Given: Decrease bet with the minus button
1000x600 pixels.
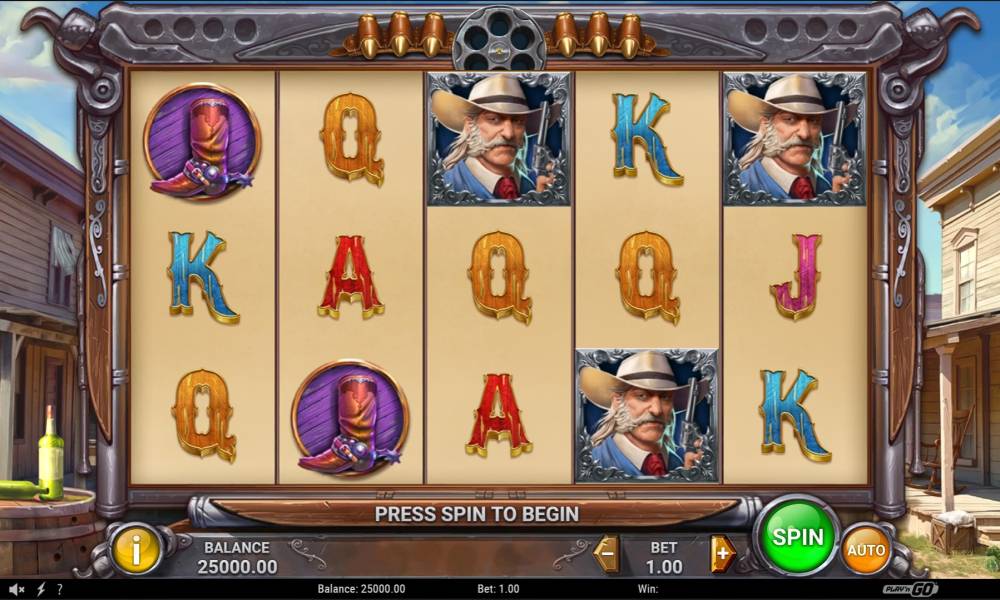Looking at the screenshot, I should [607, 553].
